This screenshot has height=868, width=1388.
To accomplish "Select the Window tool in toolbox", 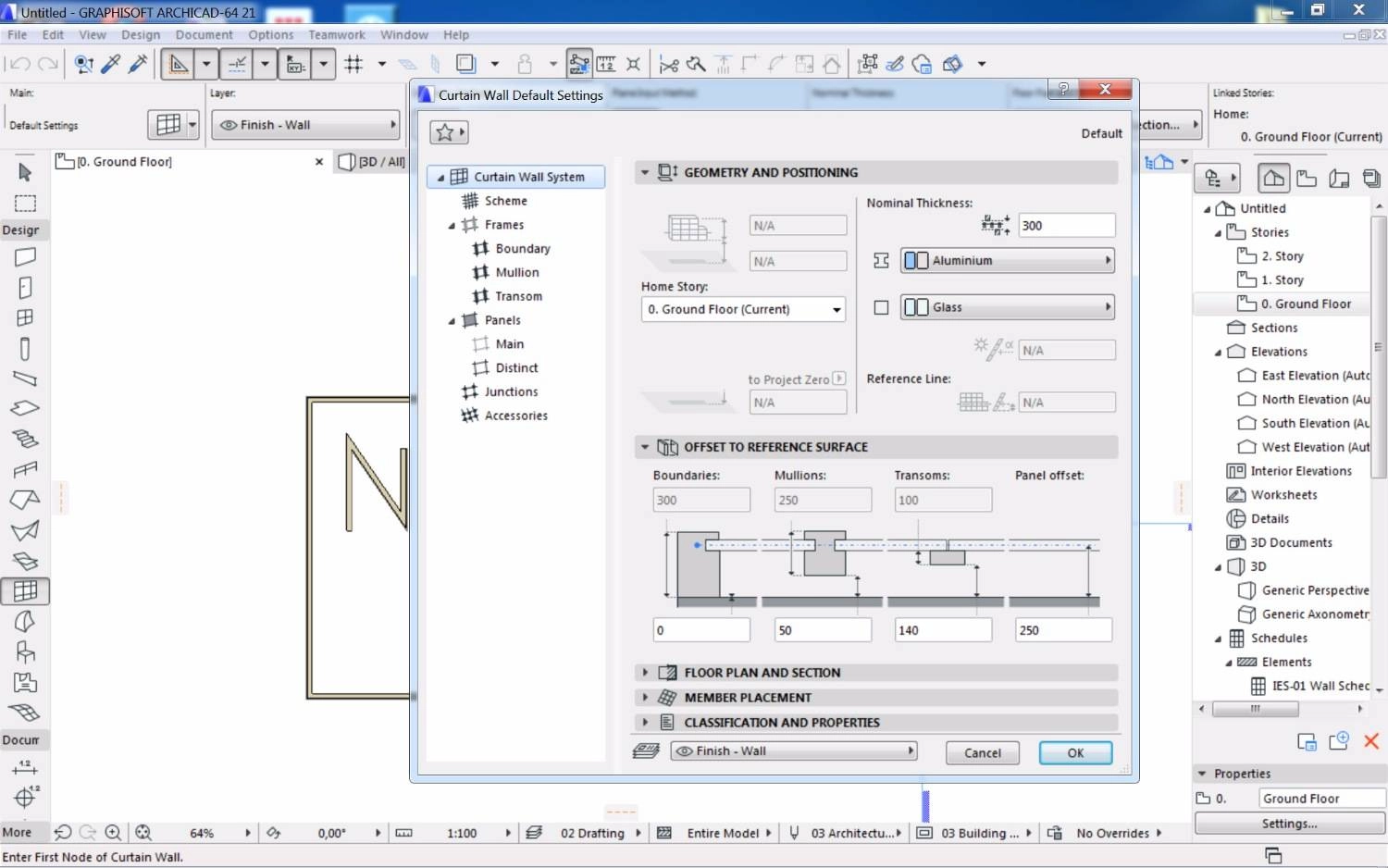I will 25,317.
